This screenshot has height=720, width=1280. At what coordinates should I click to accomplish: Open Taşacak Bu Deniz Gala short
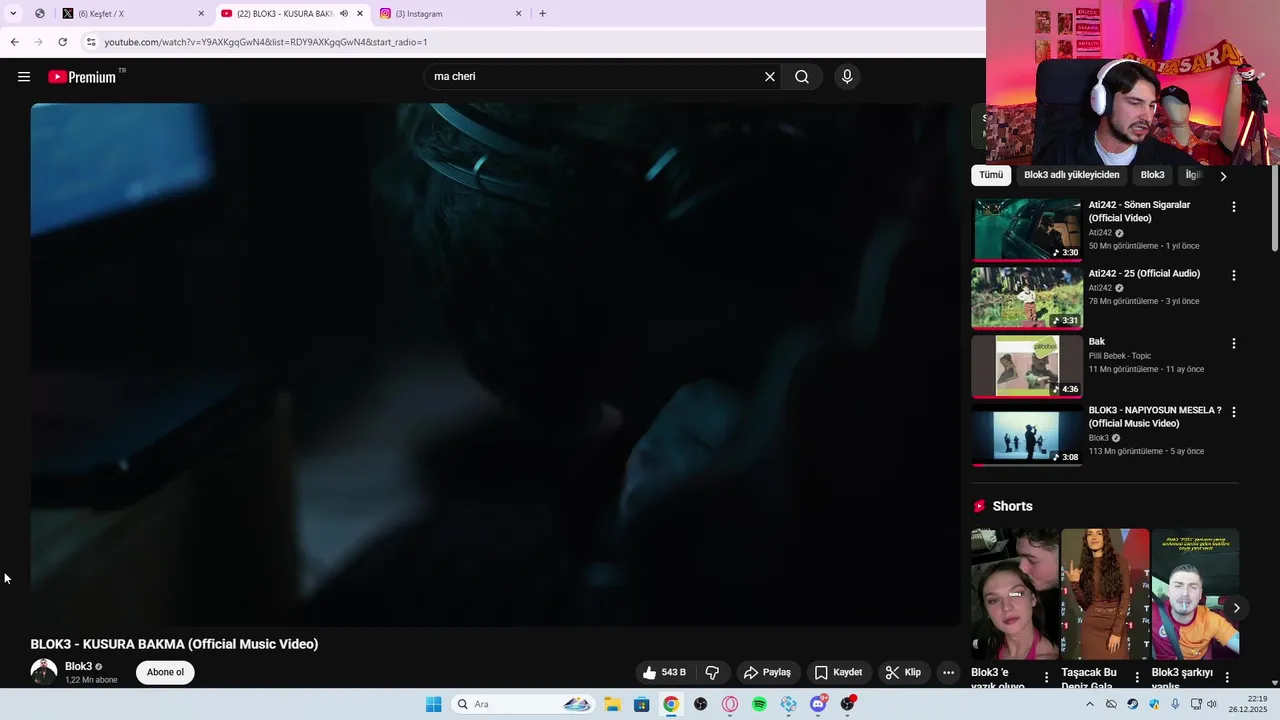(x=1105, y=595)
